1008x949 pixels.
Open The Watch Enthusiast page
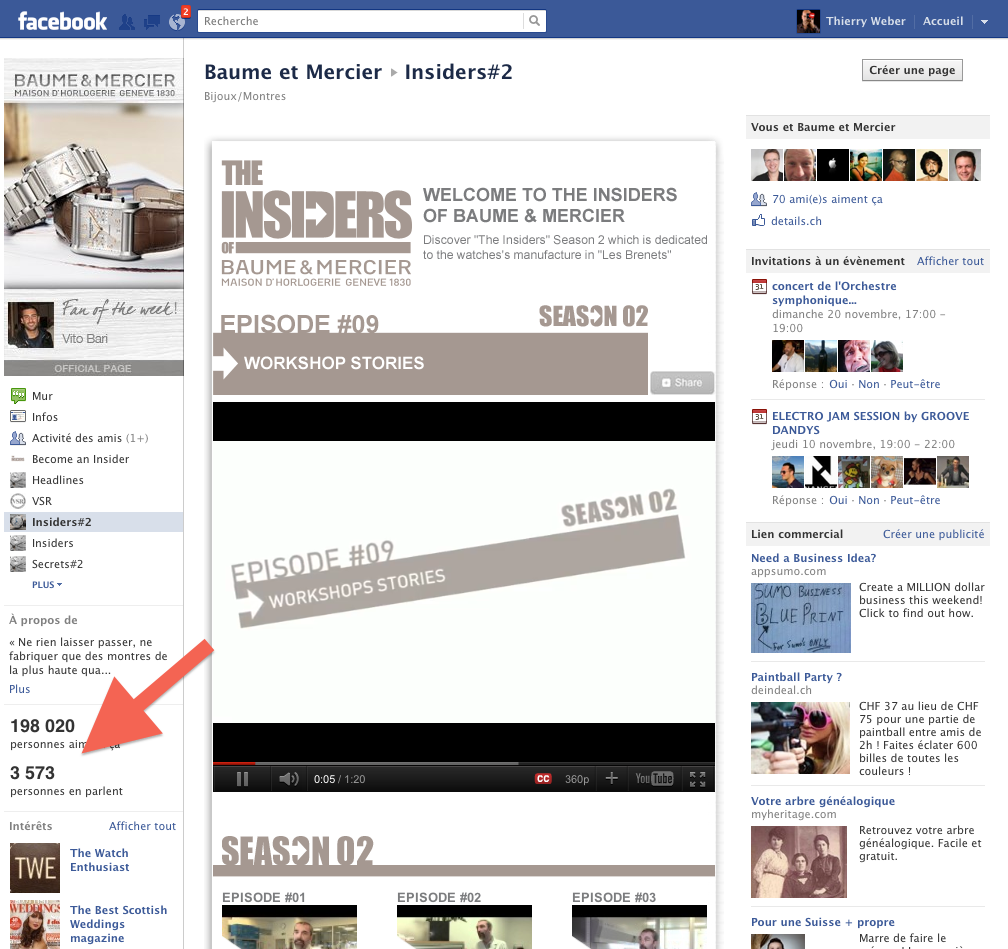coord(100,860)
